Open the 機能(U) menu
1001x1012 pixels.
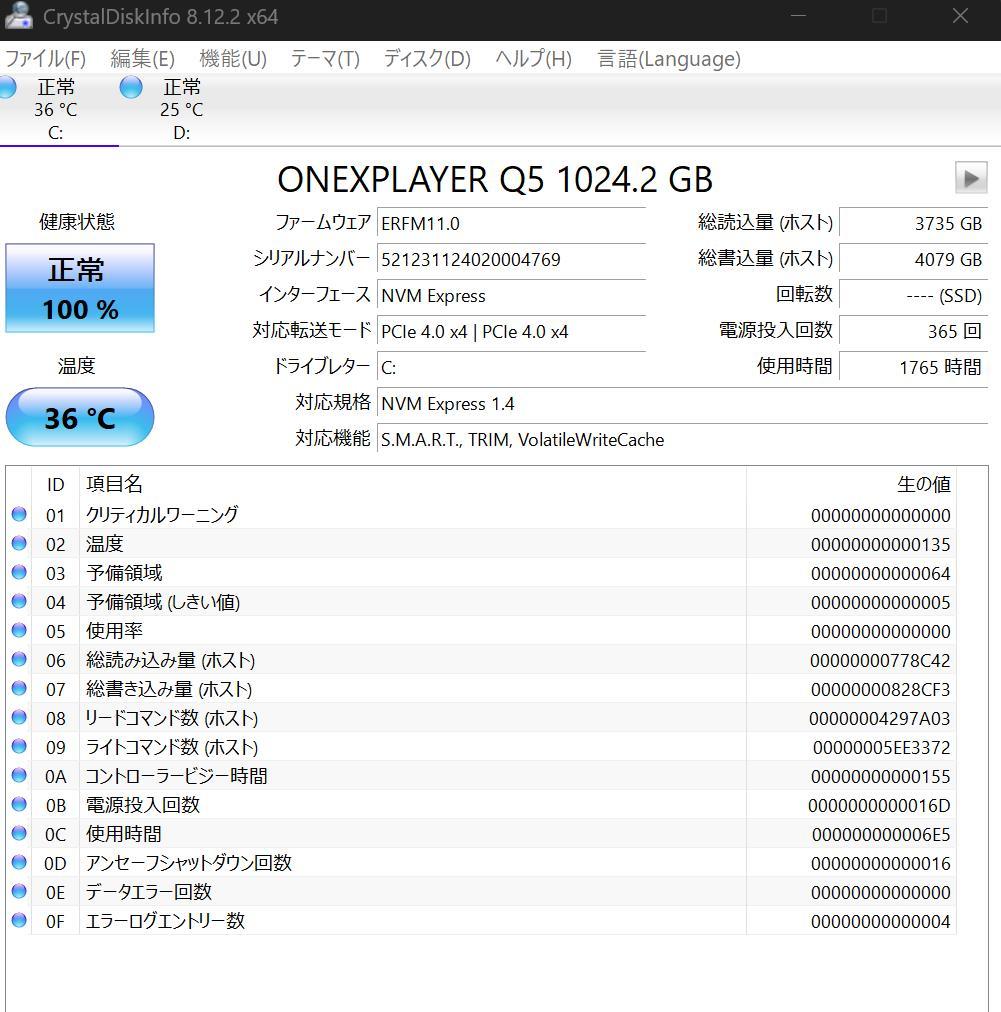[233, 59]
